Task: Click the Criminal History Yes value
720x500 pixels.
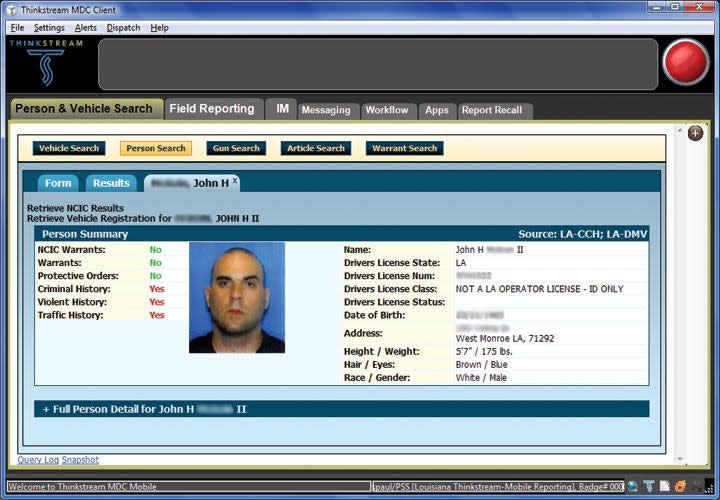Action: [x=157, y=289]
